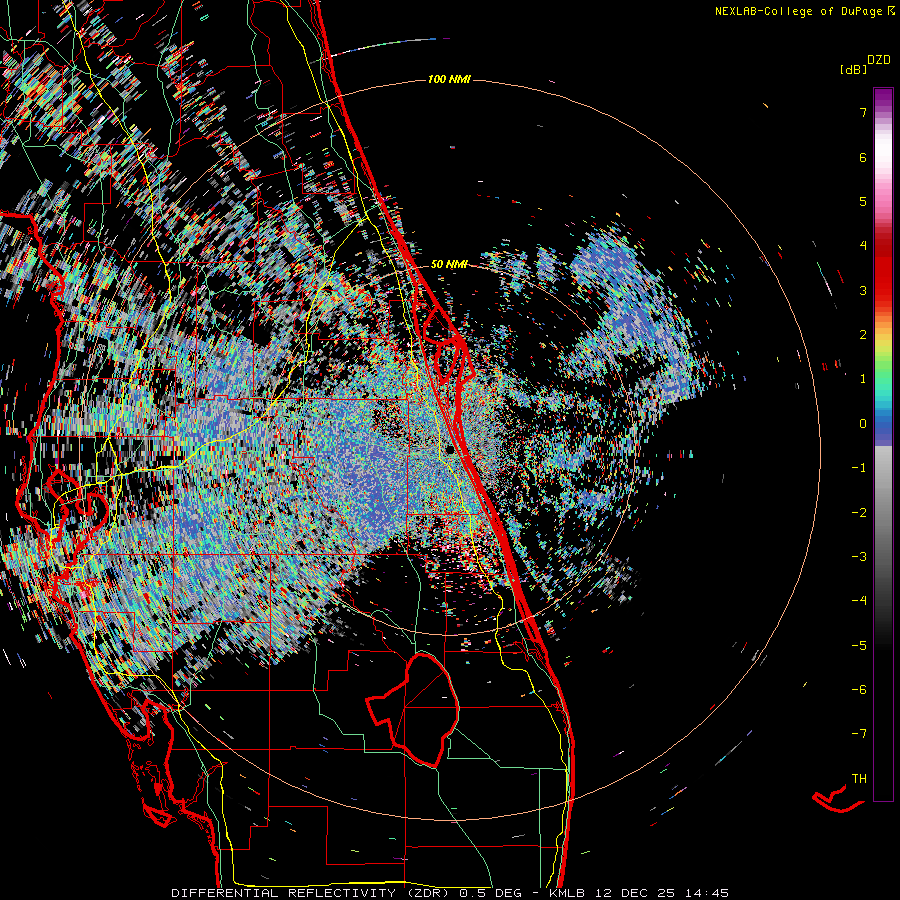Click the legend value "-4"
Screen dimensions: 900x900
[x=859, y=601]
